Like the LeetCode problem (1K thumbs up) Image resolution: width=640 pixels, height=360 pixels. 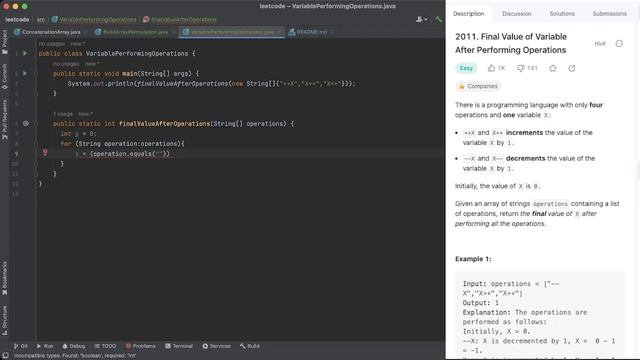(496, 68)
